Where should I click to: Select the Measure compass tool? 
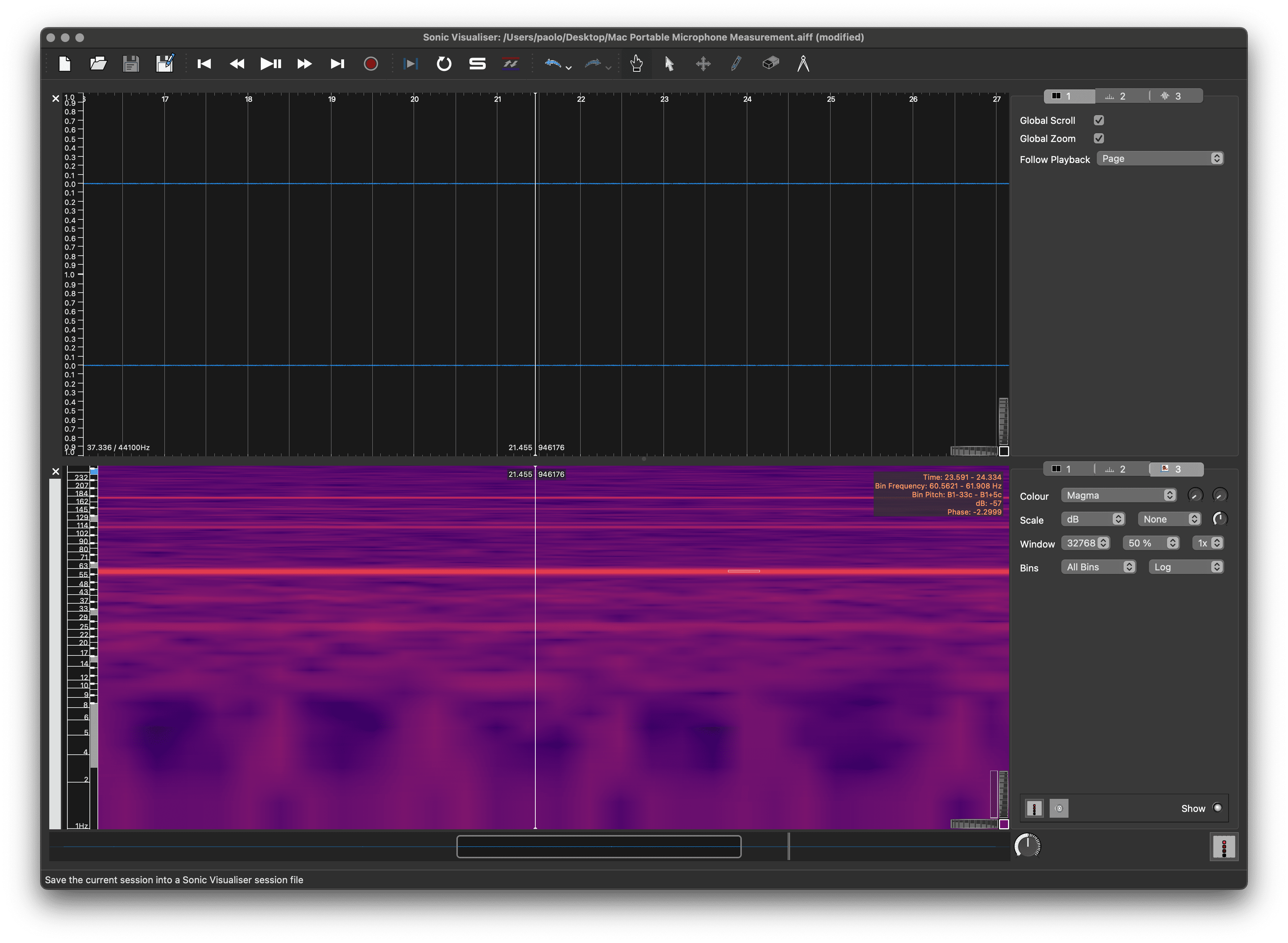(803, 63)
